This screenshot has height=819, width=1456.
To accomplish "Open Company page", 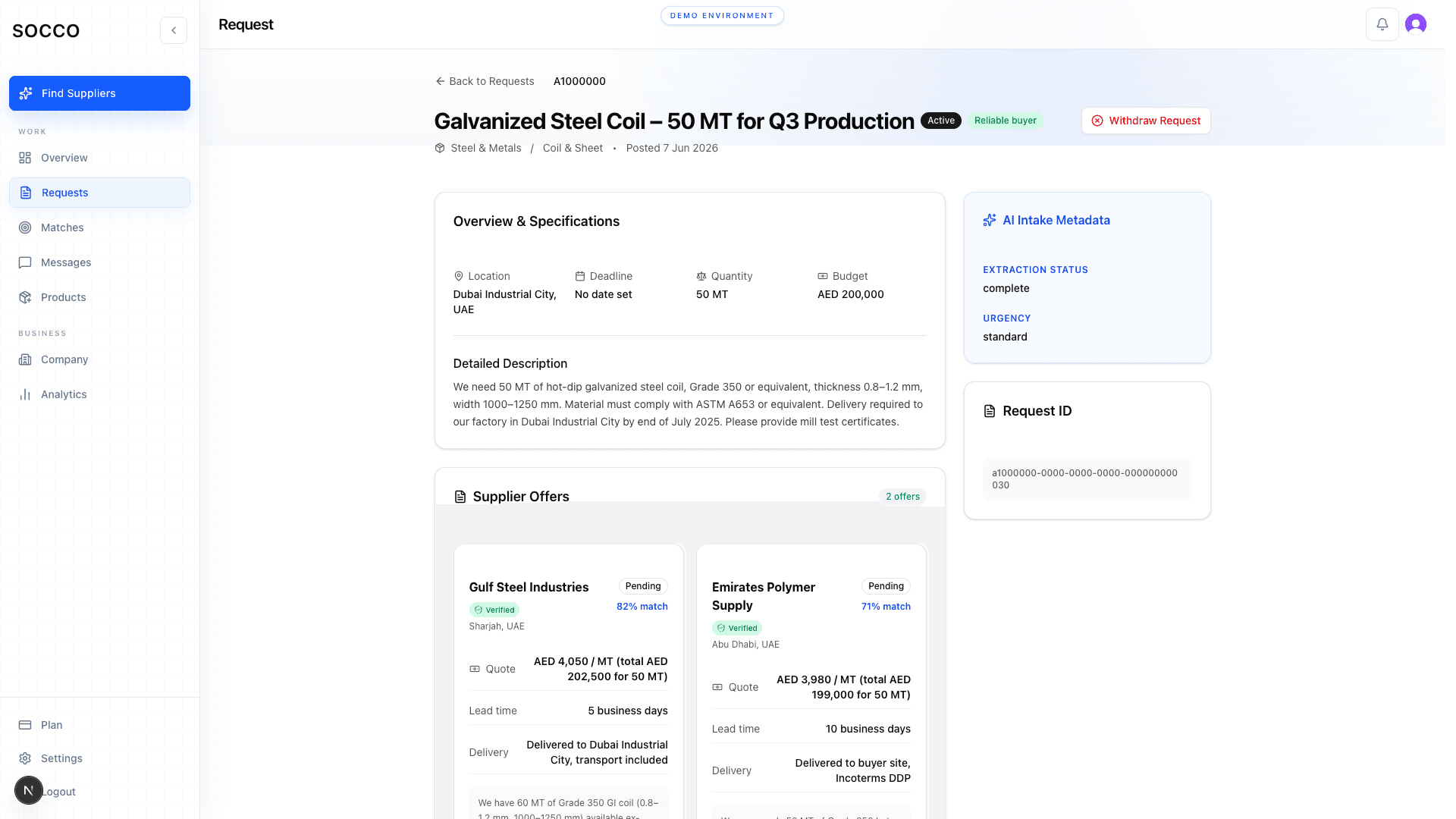I will click(99, 359).
